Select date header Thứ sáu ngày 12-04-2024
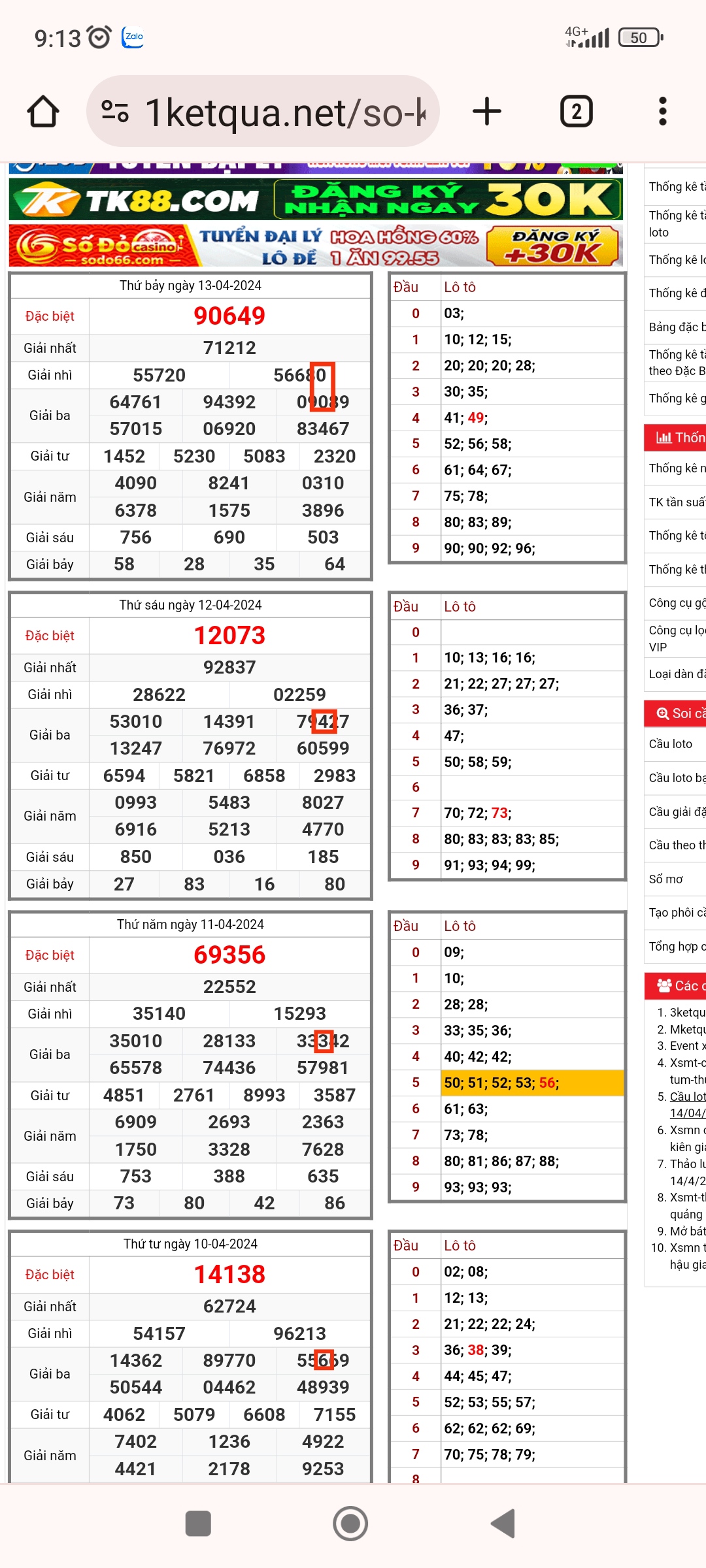Image resolution: width=706 pixels, height=1568 pixels. pos(190,605)
